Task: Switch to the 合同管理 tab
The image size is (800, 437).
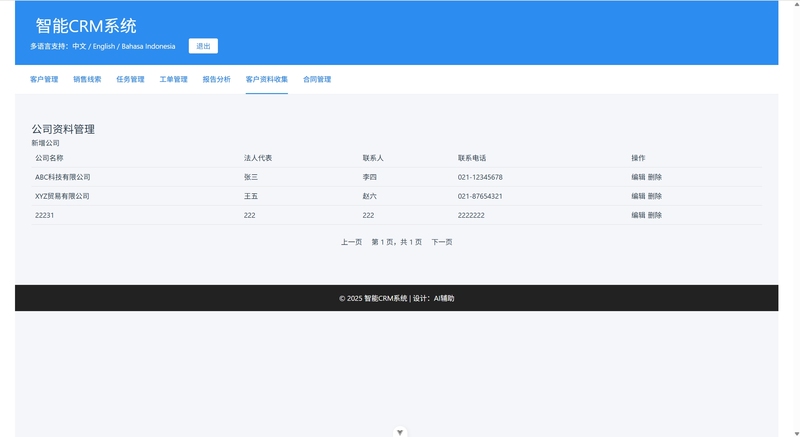Action: pyautogui.click(x=317, y=79)
